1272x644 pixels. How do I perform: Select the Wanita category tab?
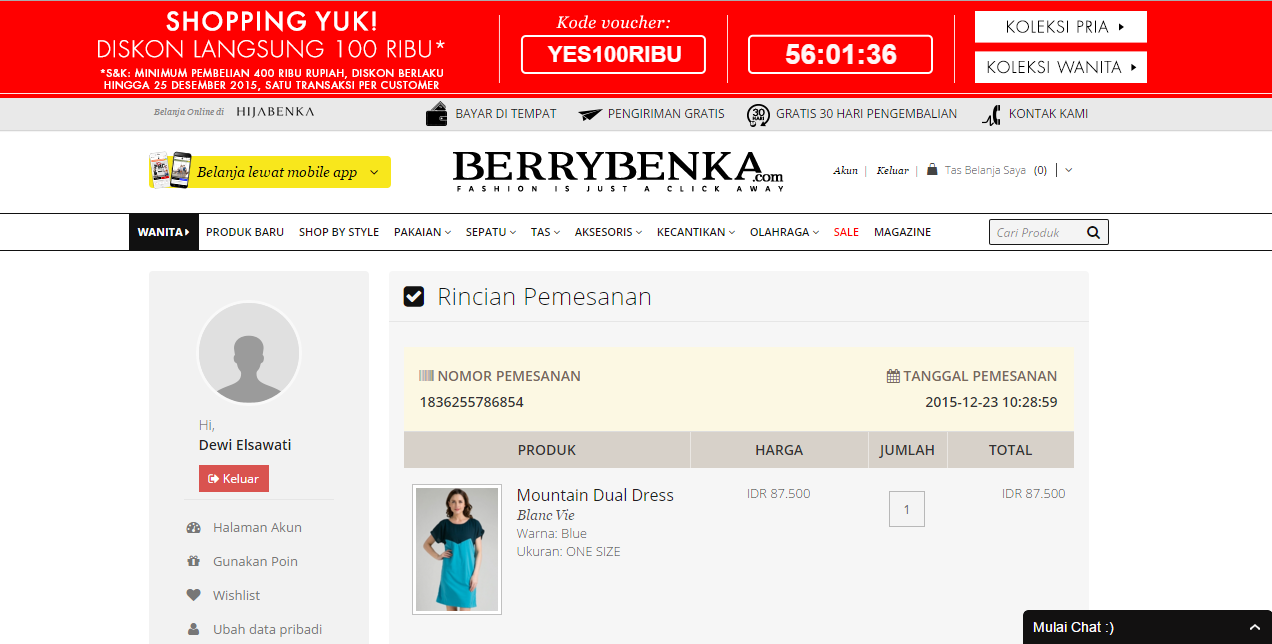164,232
